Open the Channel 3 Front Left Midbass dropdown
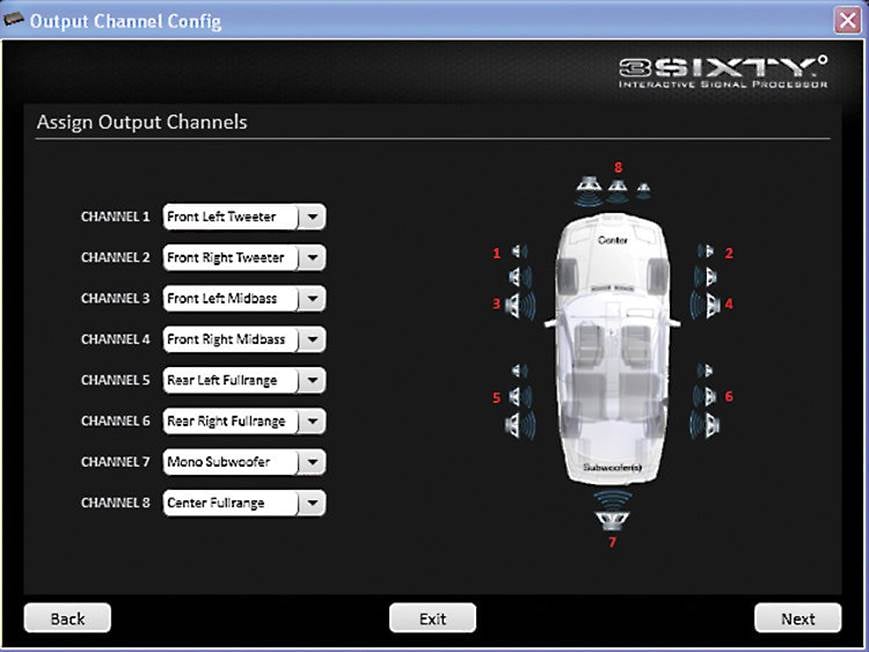Screen dimensions: 869x652 (x=312, y=299)
